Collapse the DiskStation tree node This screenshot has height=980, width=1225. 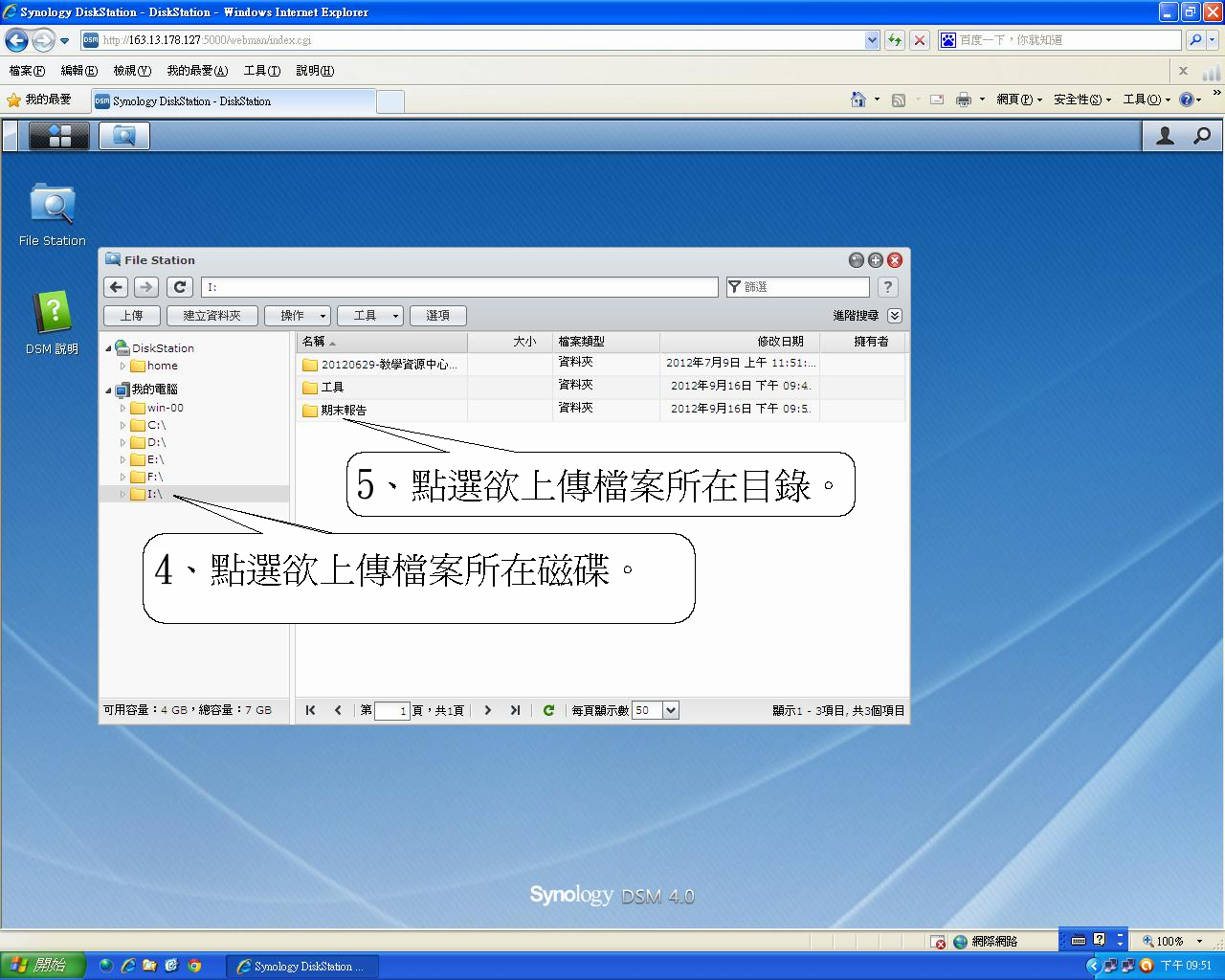[108, 348]
